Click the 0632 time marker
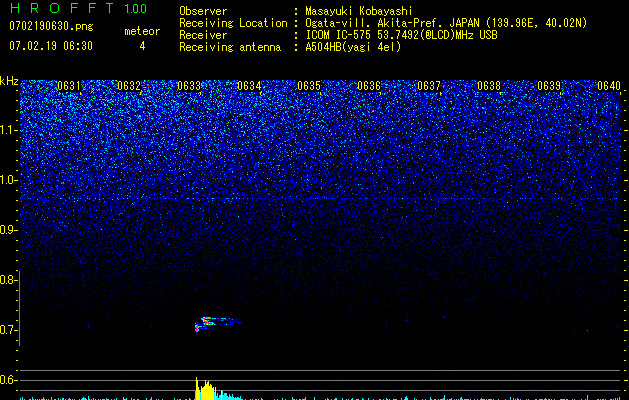 (129, 86)
